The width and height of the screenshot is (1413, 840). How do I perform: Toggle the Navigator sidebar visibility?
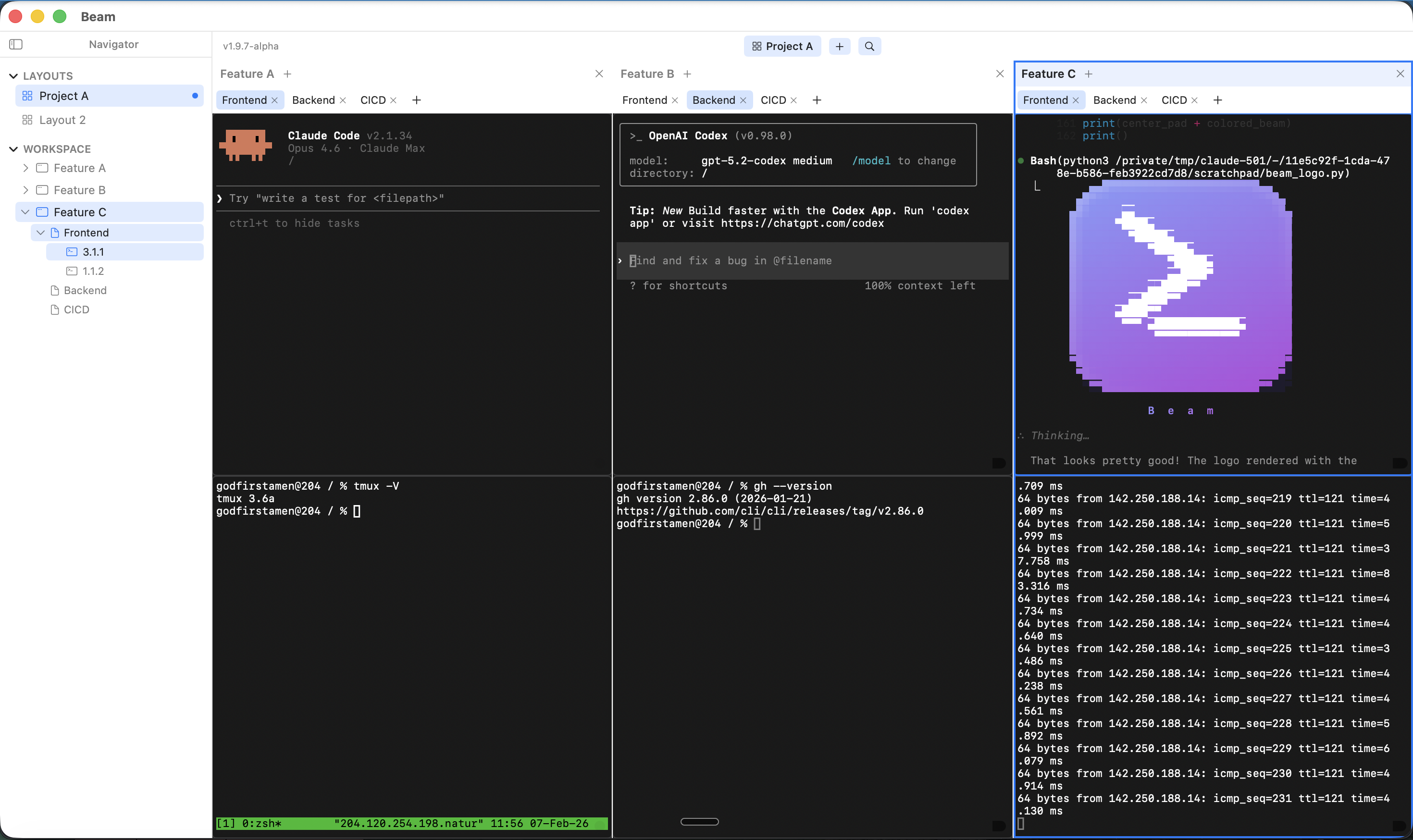point(16,44)
